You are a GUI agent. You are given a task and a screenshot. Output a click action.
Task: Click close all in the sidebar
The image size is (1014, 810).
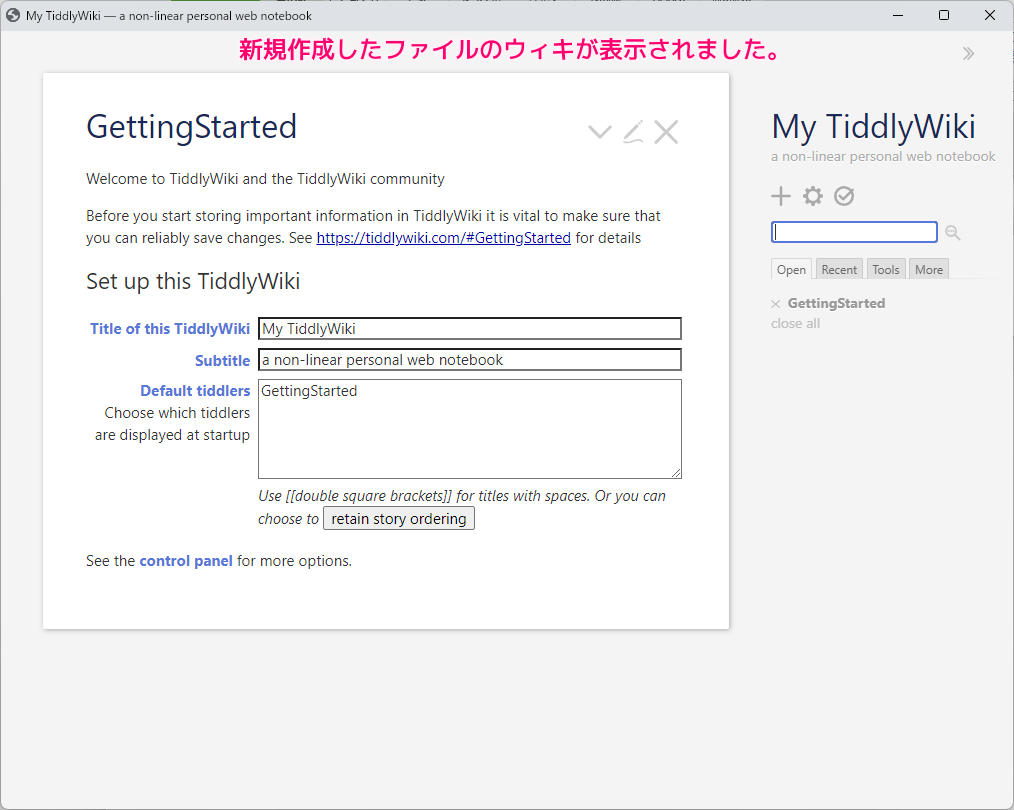coord(795,323)
